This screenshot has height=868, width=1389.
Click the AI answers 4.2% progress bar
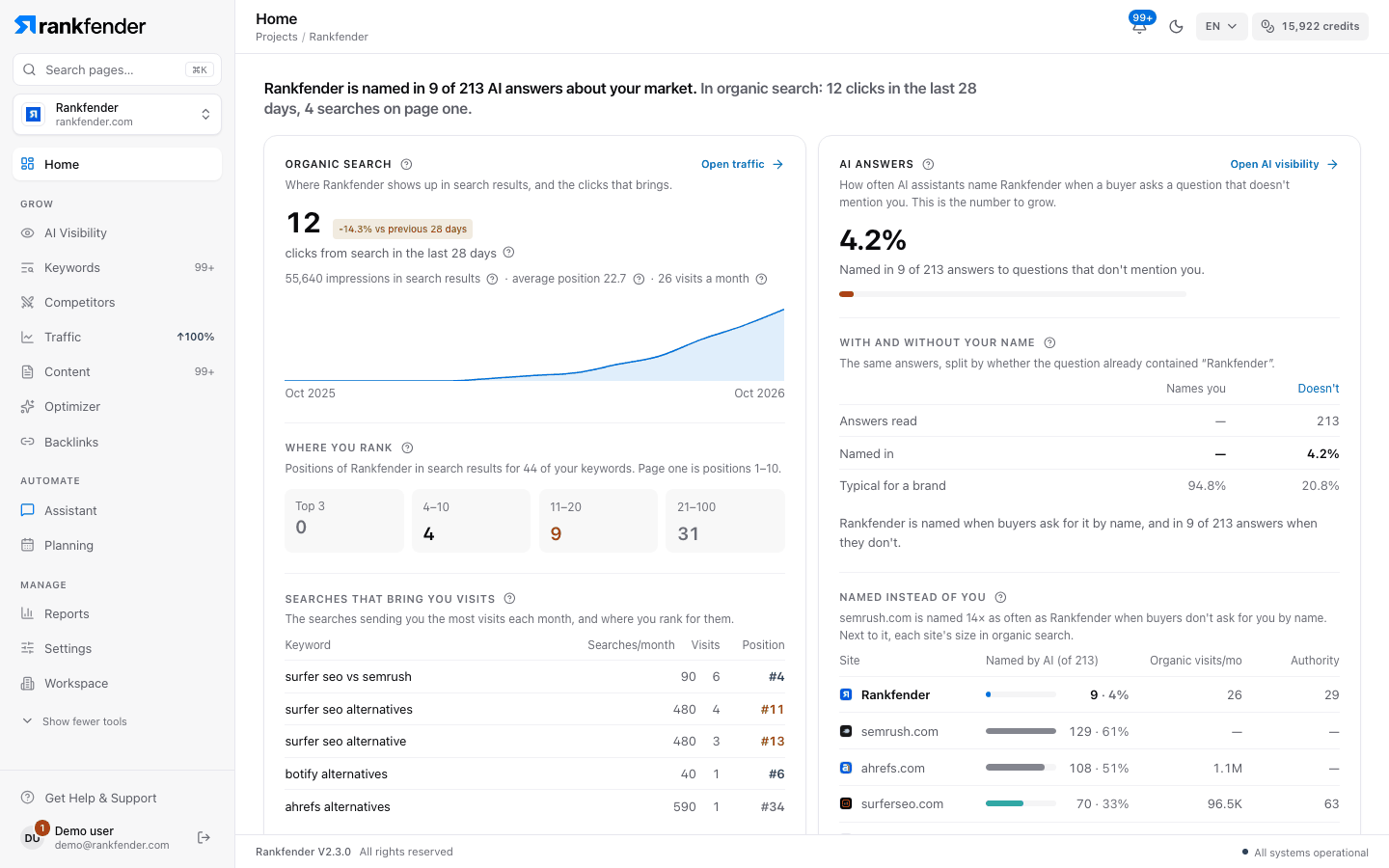point(1013,294)
